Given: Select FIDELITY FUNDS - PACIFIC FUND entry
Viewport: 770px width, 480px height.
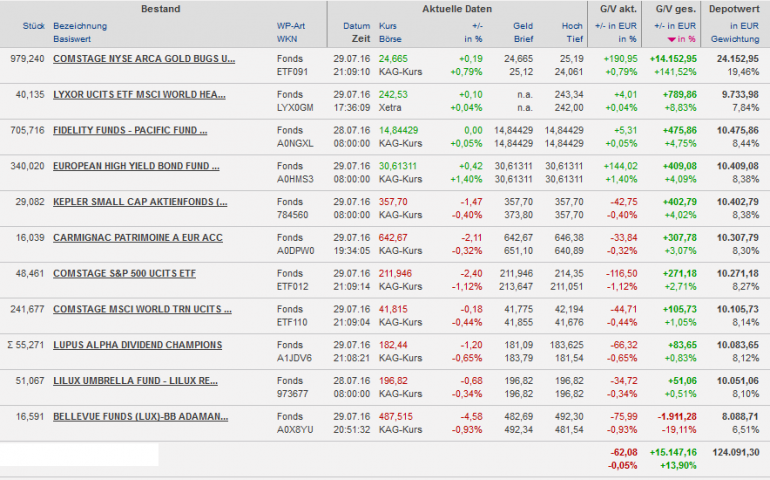Looking at the screenshot, I should [130, 130].
